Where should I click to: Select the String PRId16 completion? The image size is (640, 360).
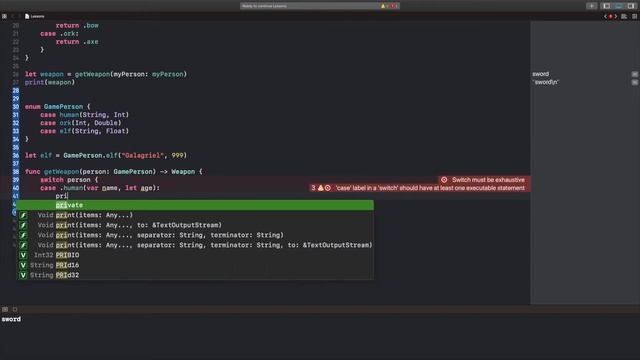(195, 265)
